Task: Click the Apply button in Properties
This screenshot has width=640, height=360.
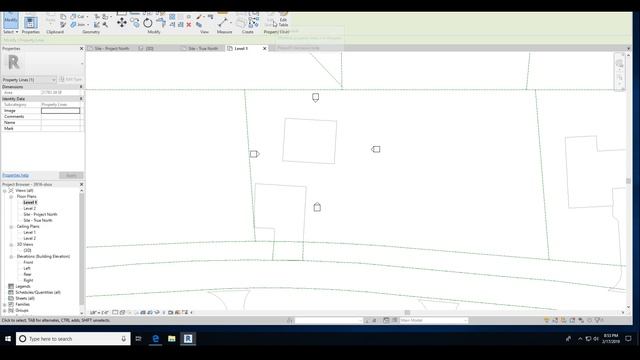Action: pyautogui.click(x=71, y=176)
